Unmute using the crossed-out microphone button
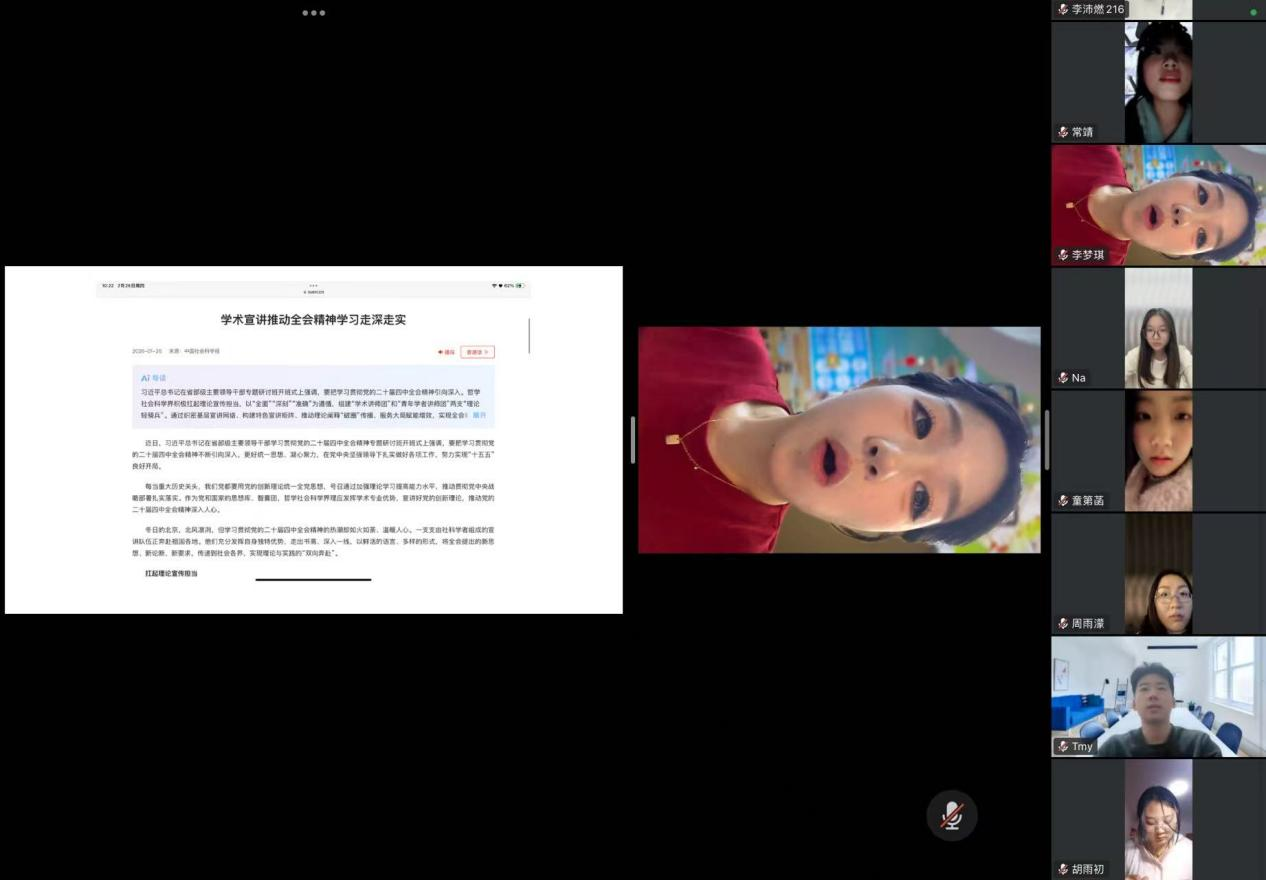The width and height of the screenshot is (1266, 880). click(951, 816)
